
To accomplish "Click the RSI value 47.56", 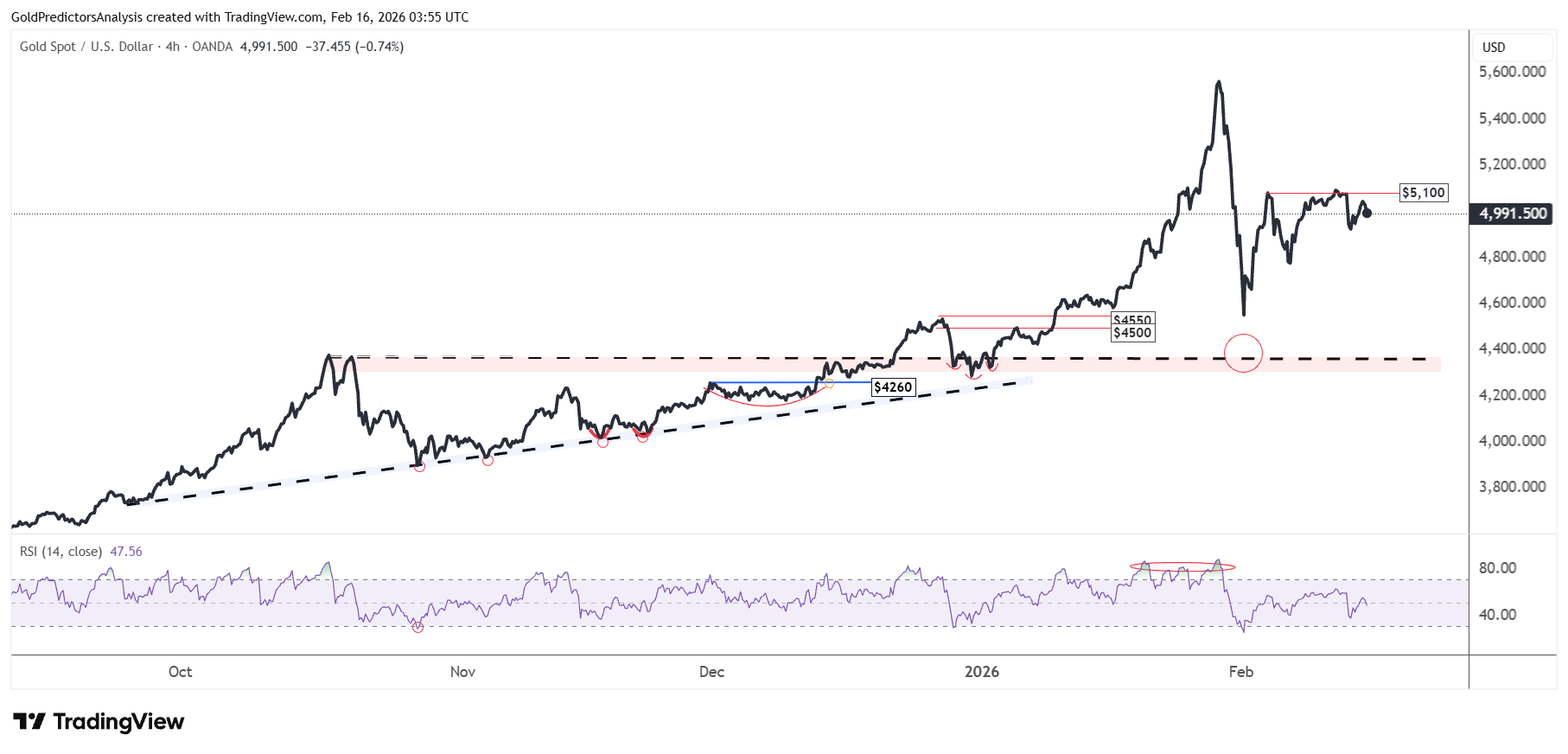I will (x=126, y=552).
